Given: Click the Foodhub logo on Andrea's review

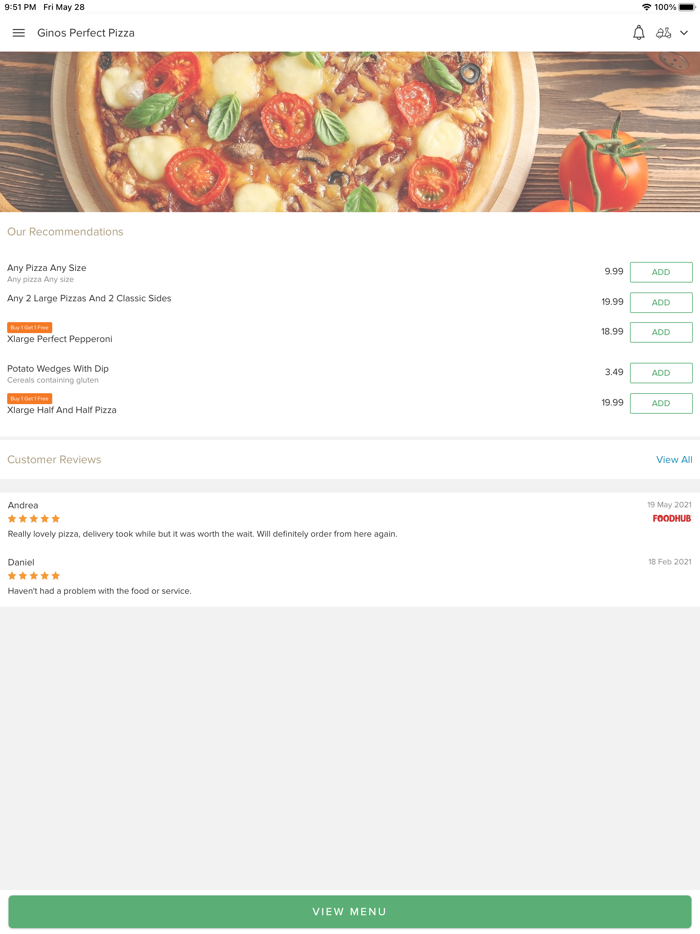Looking at the screenshot, I should pyautogui.click(x=671, y=519).
